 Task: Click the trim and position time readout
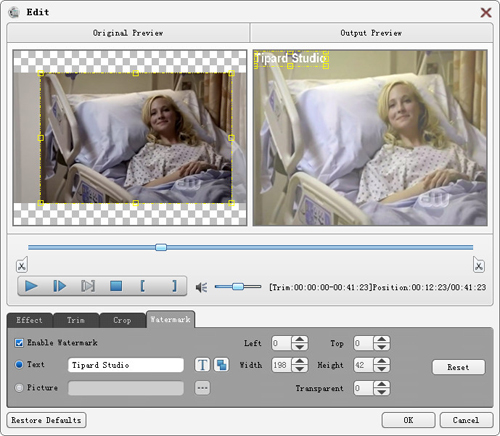[x=378, y=287]
